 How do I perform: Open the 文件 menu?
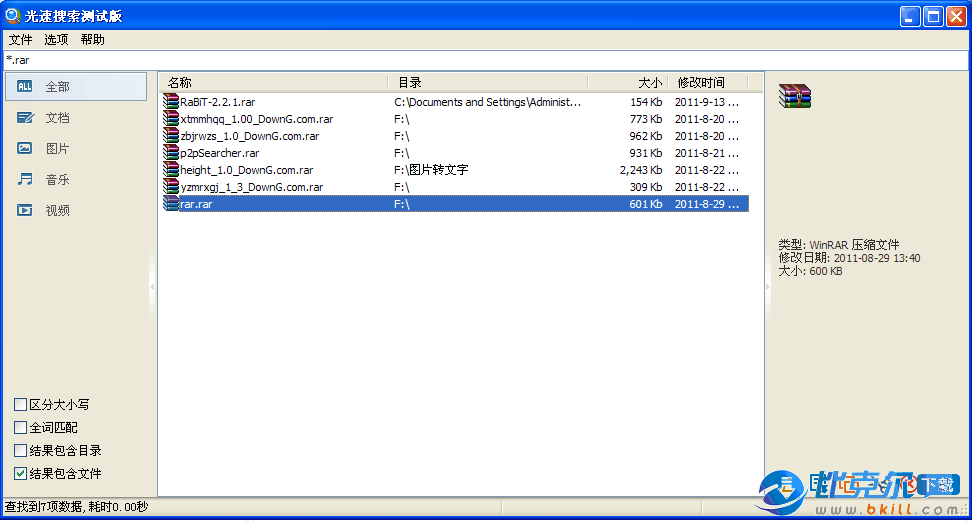20,40
